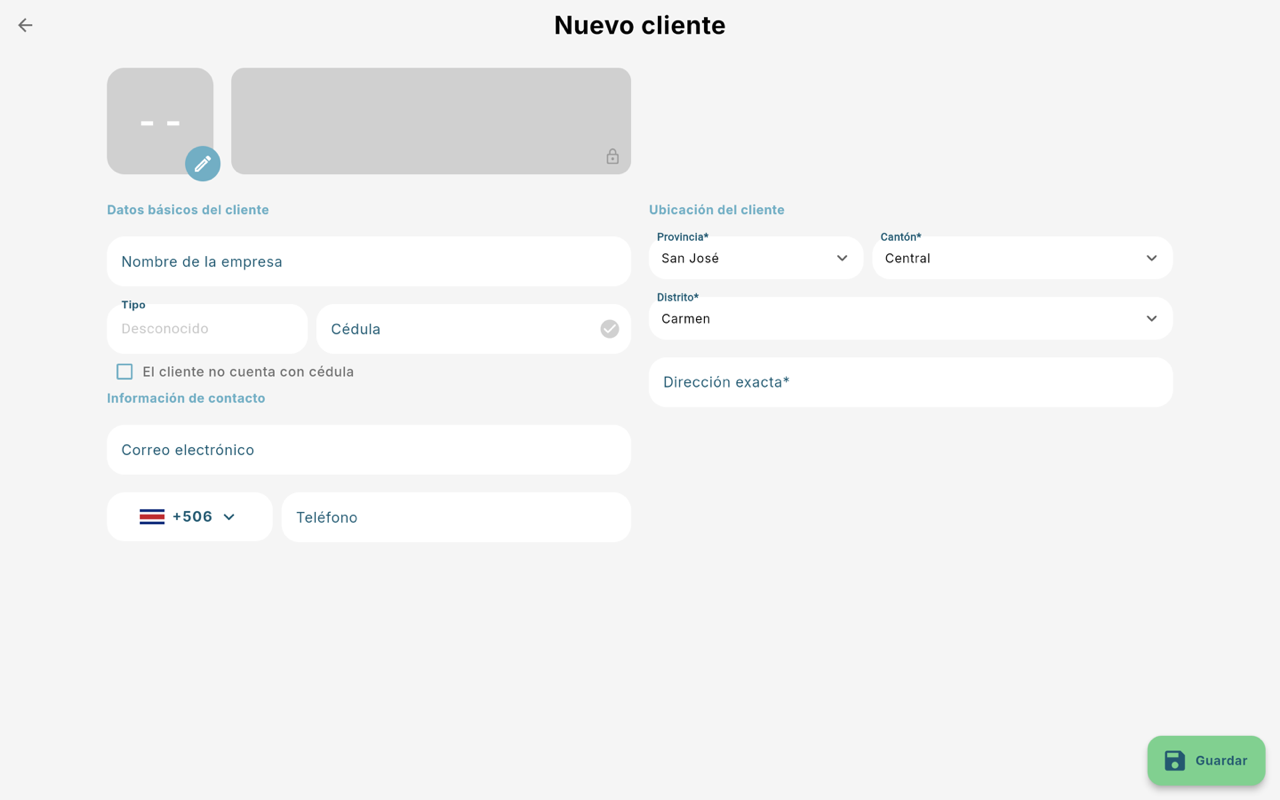Go back using the arrow icon

(x=25, y=25)
